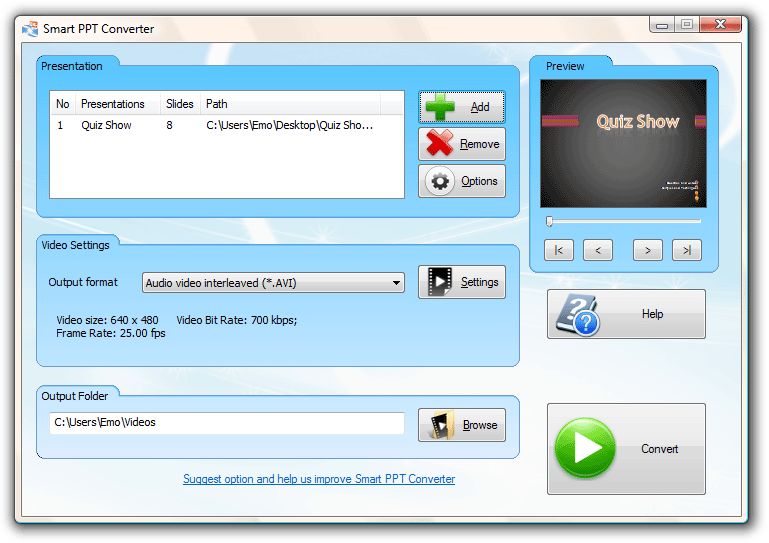Click the slide count 8 cell
769x543 pixels.
(x=169, y=125)
